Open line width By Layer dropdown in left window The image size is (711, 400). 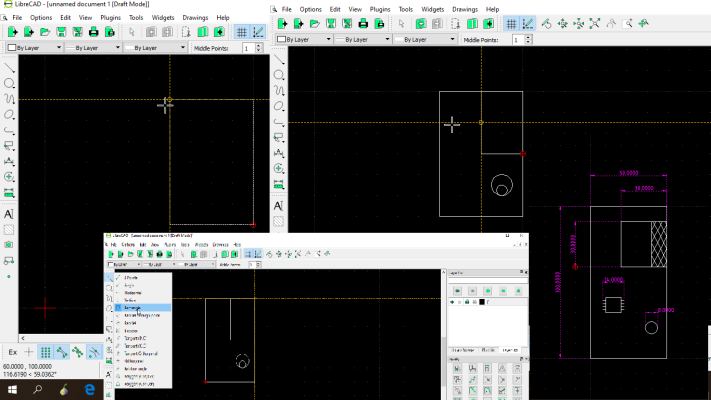click(93, 48)
